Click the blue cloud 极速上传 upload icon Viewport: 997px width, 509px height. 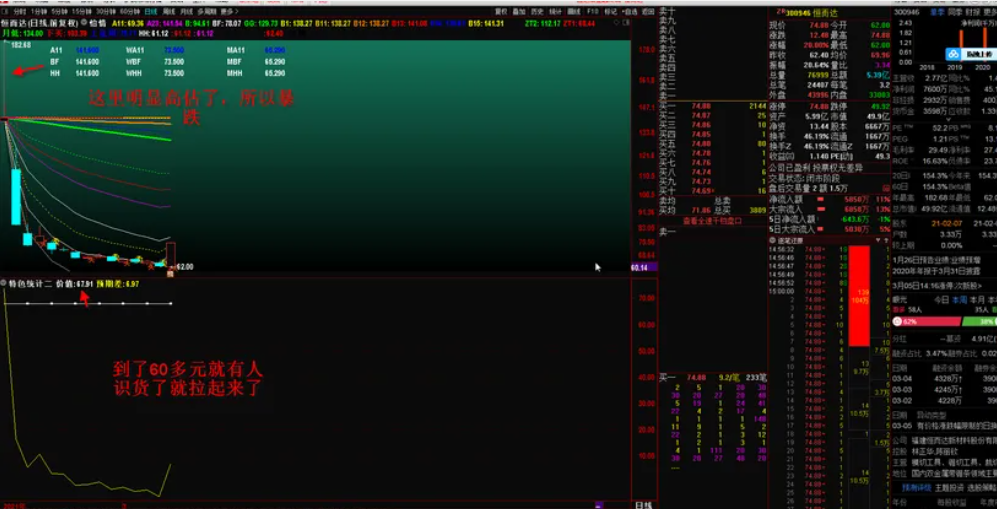[952, 55]
